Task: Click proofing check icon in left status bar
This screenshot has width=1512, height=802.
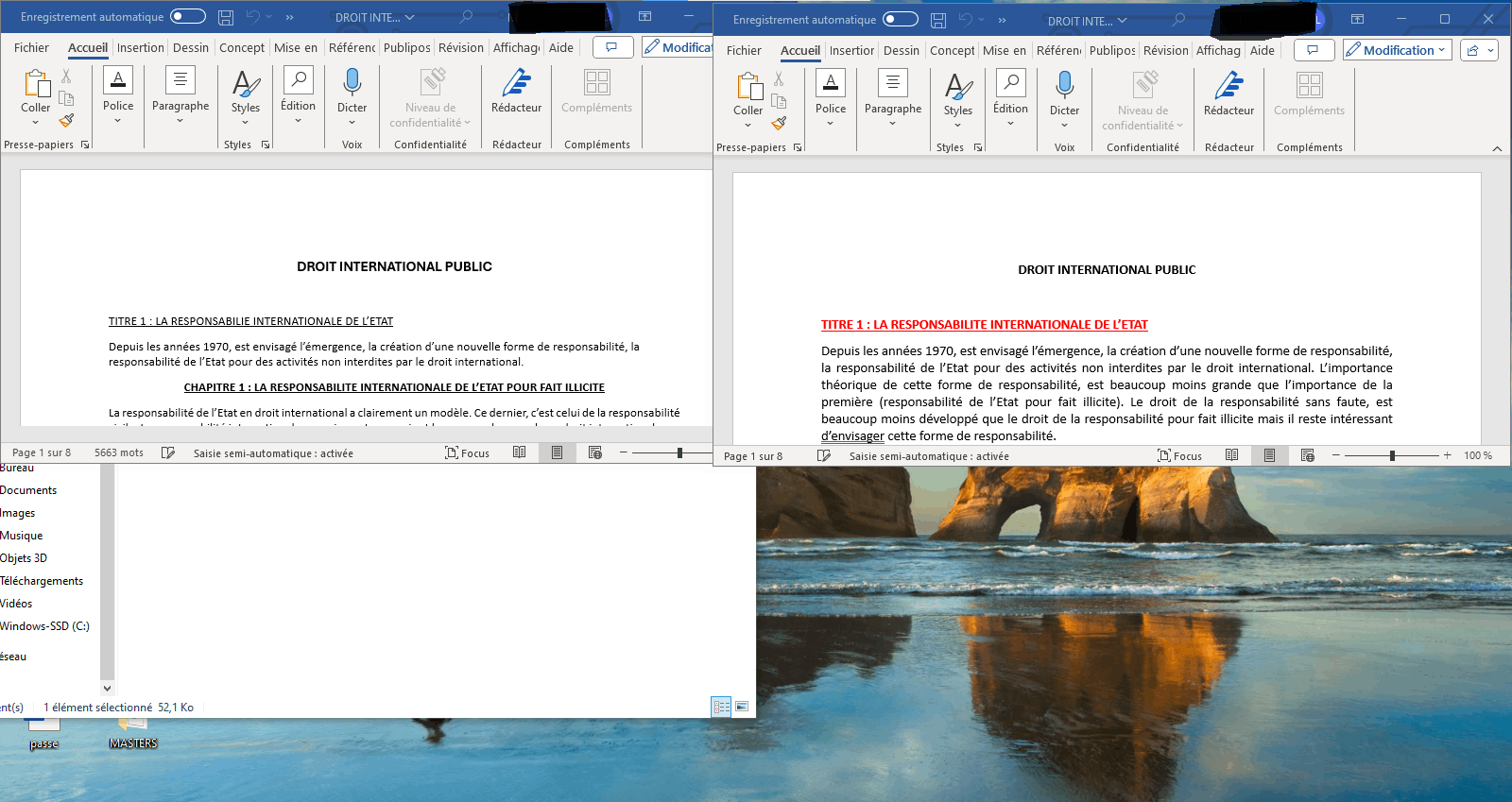Action: pos(168,452)
